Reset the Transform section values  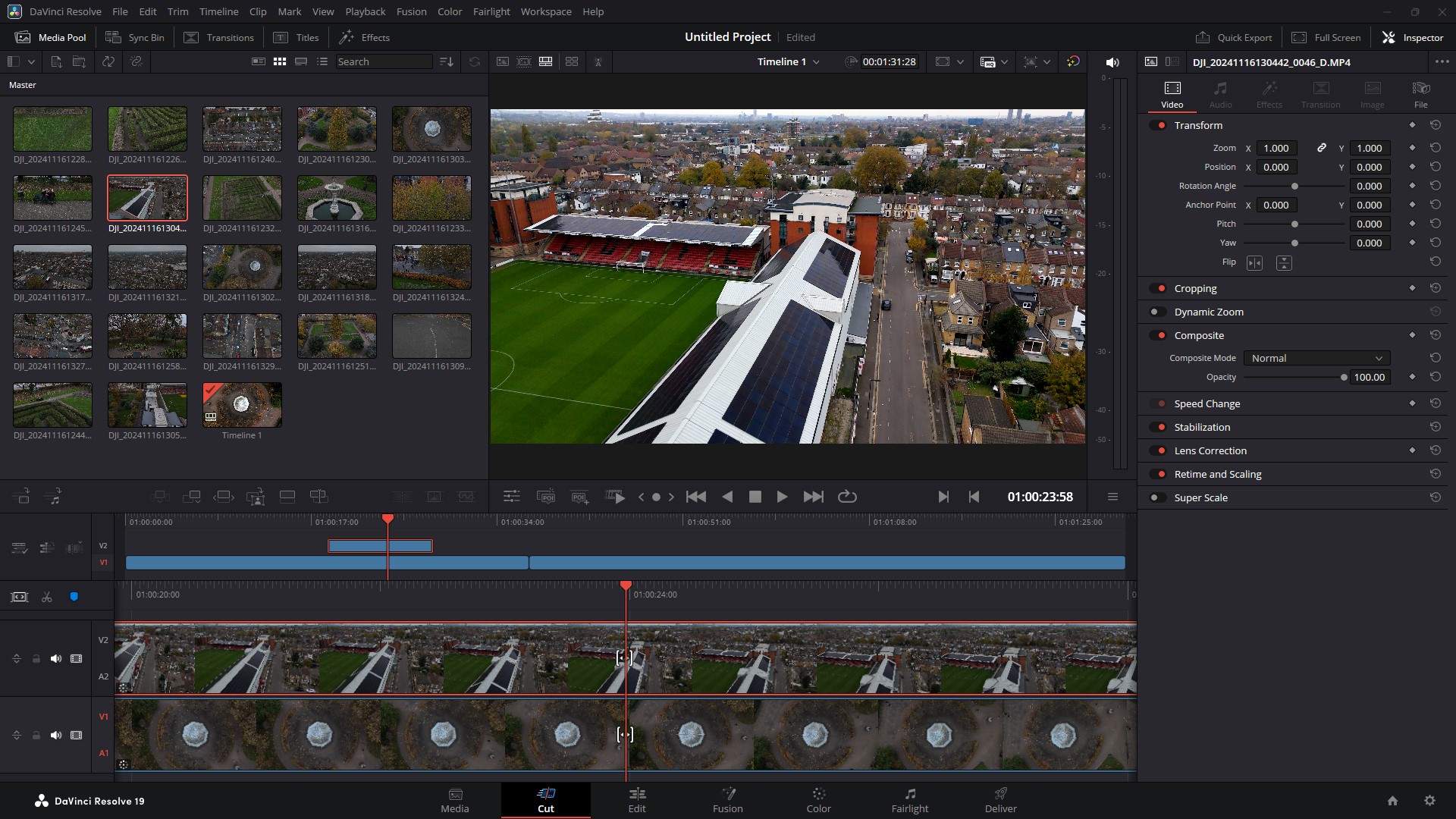(x=1435, y=125)
